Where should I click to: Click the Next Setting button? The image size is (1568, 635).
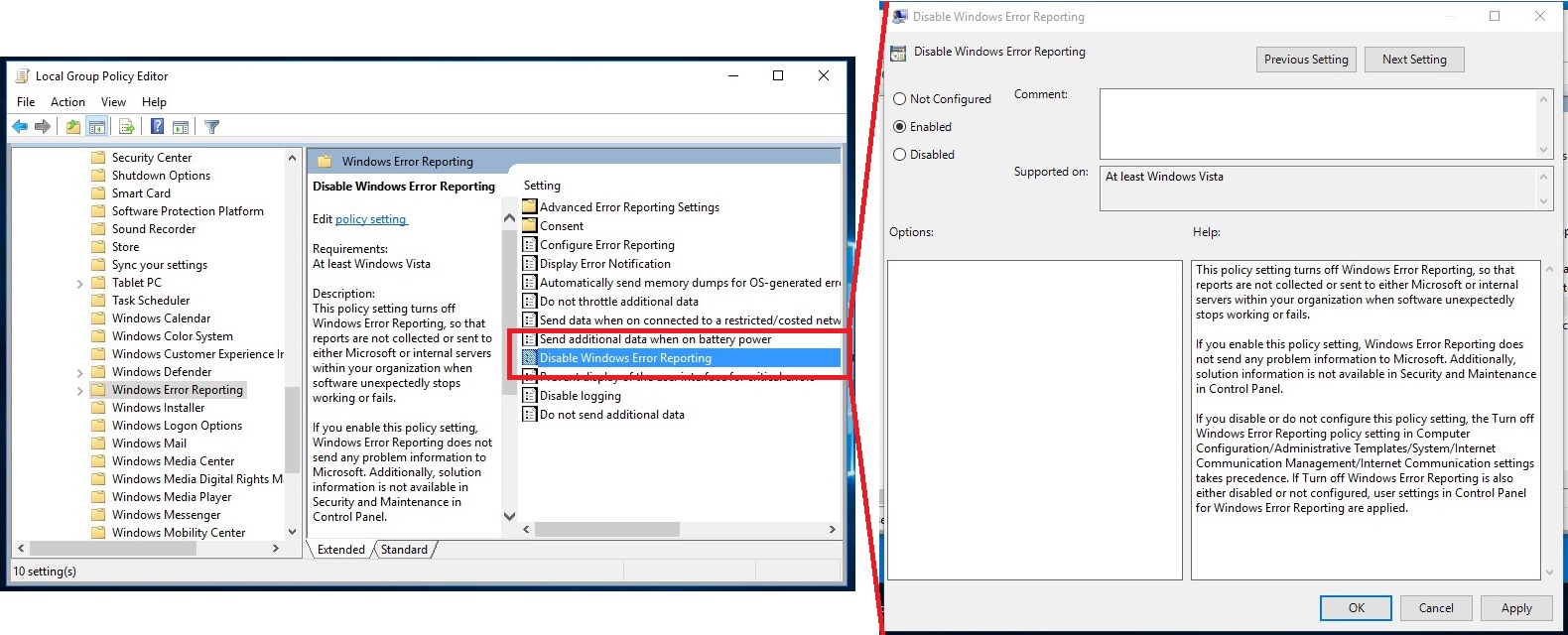(x=1414, y=60)
